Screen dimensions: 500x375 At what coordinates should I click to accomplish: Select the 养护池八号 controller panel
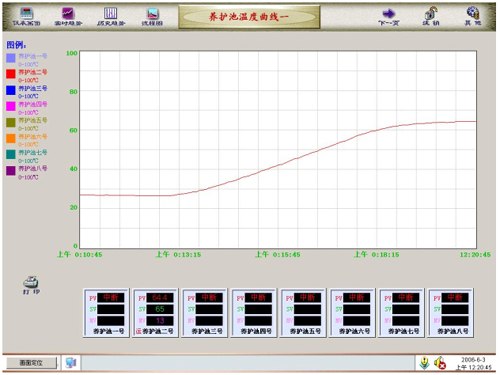(x=450, y=313)
